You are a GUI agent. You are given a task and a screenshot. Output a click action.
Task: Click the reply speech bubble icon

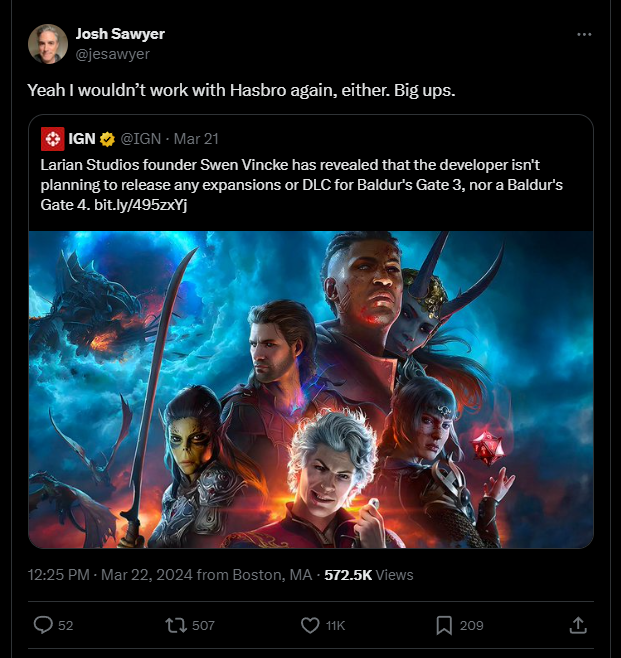pos(43,625)
